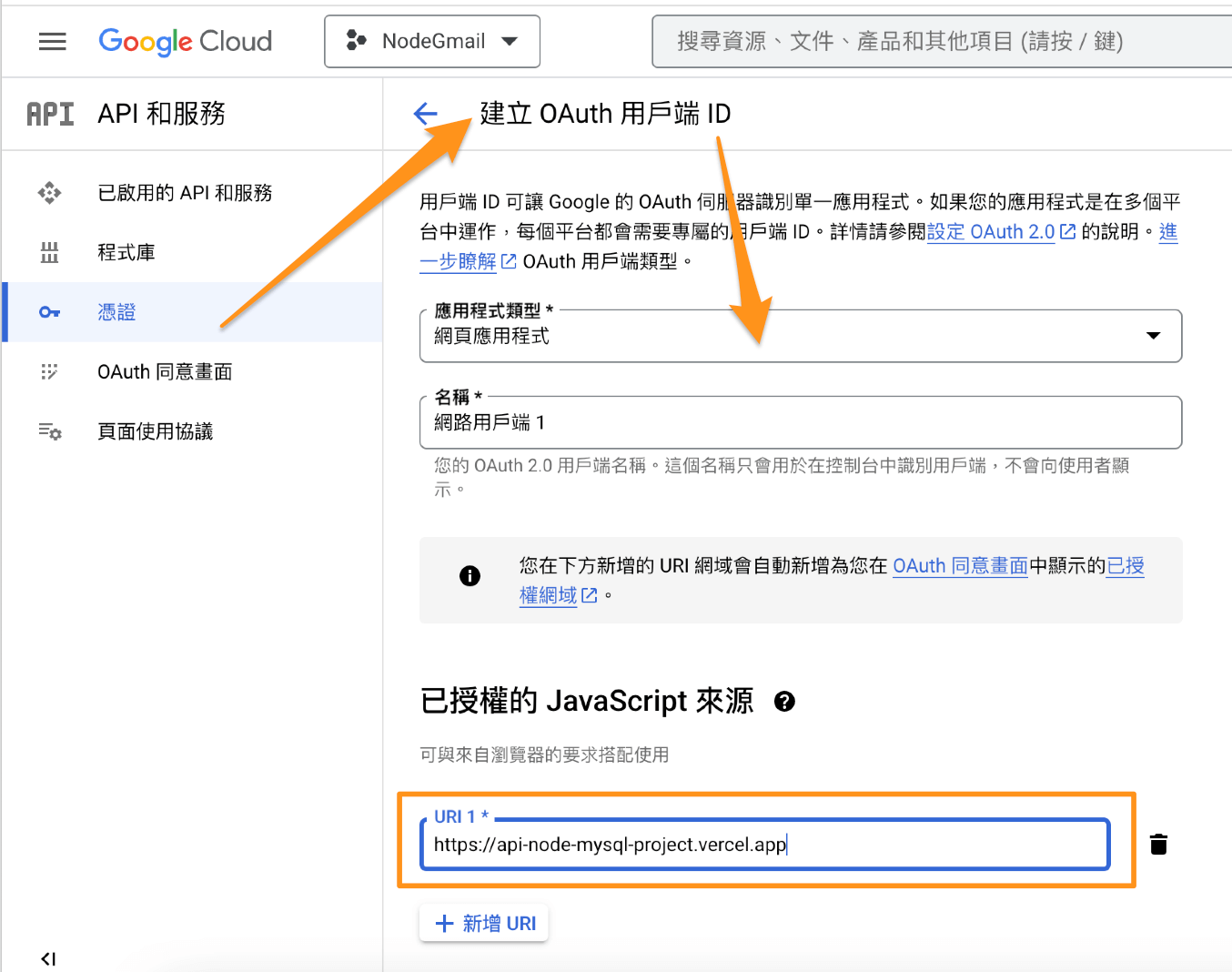This screenshot has height=972, width=1232.
Task: Click the Google Cloud logo
Action: 185,42
